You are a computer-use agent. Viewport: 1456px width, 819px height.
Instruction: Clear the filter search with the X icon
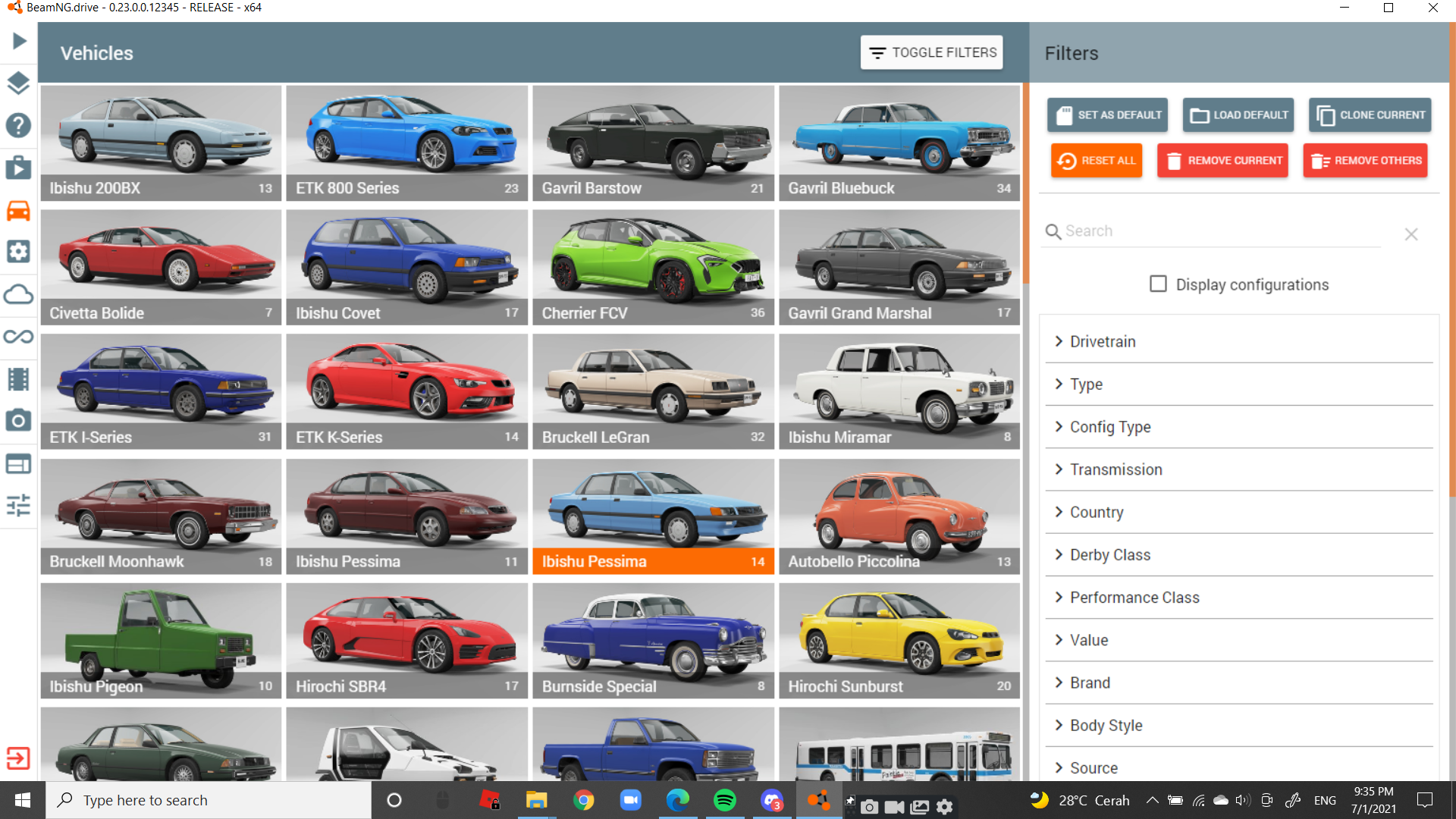pos(1410,234)
